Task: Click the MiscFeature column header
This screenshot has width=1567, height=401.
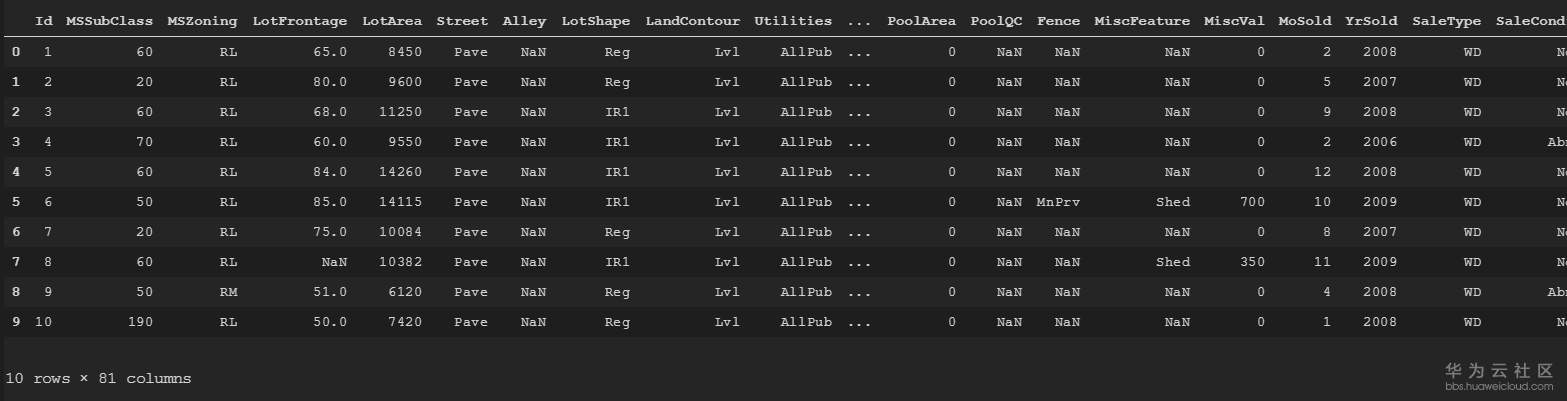Action: 1142,21
